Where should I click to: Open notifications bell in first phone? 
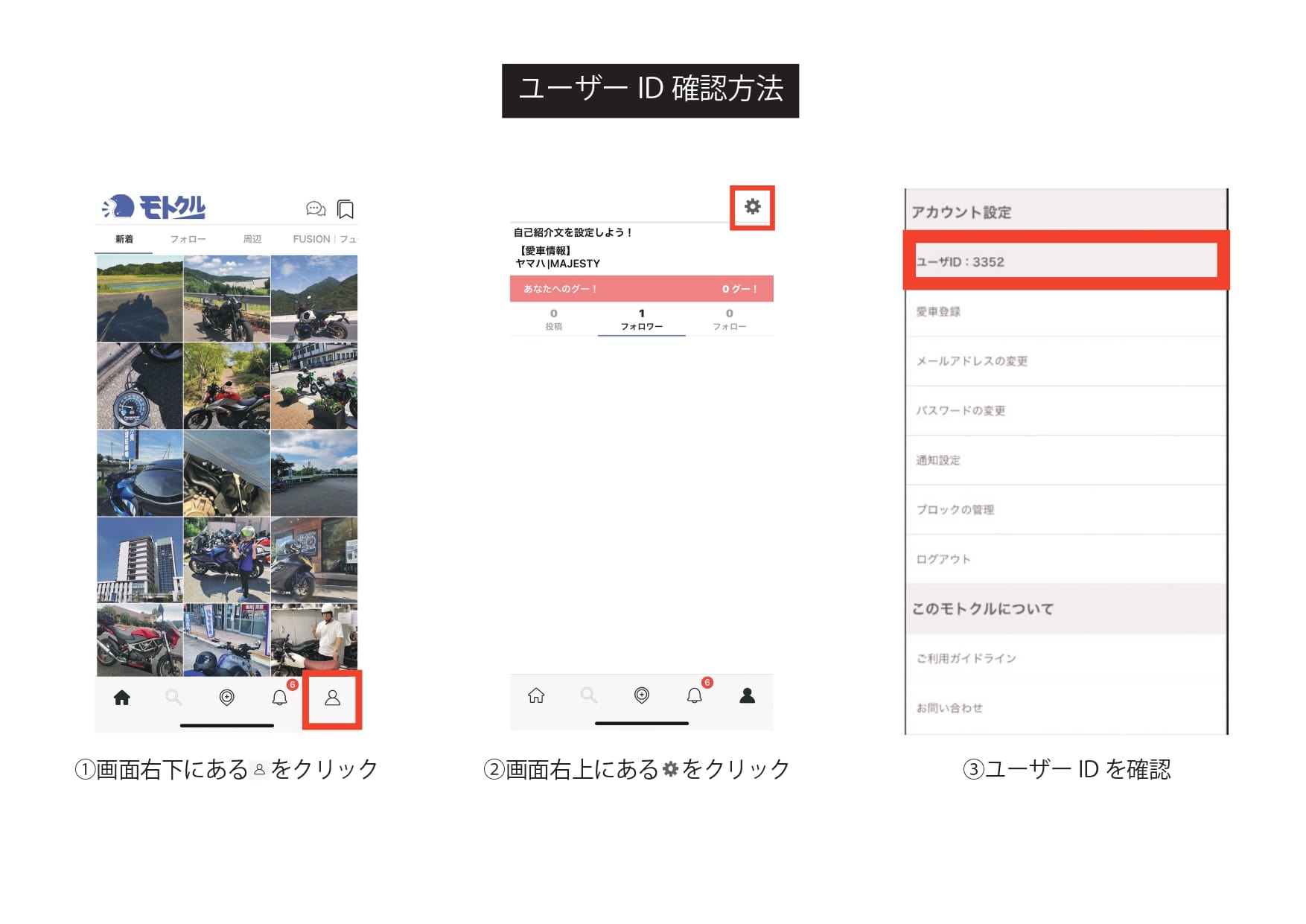[x=280, y=698]
